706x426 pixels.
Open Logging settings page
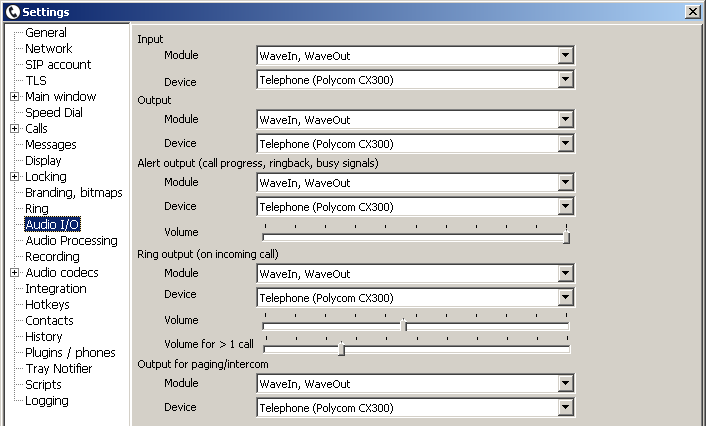(x=47, y=401)
